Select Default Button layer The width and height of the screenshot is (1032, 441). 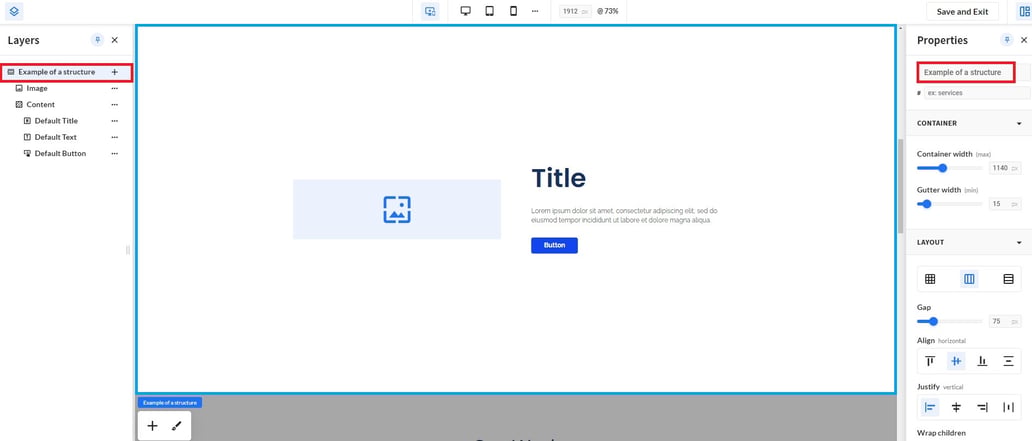point(61,153)
